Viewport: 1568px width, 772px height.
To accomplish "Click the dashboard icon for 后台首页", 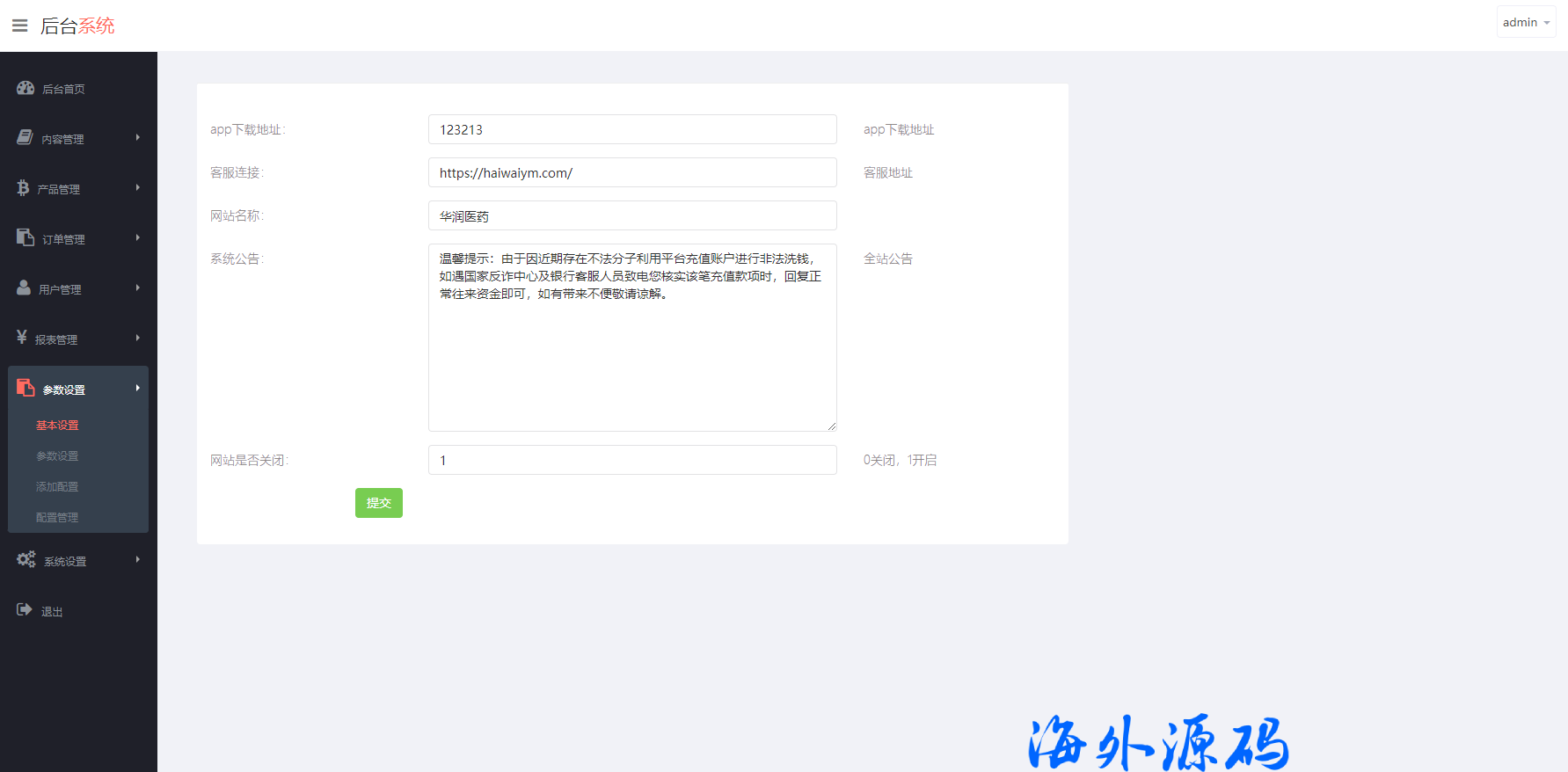I will (x=26, y=88).
